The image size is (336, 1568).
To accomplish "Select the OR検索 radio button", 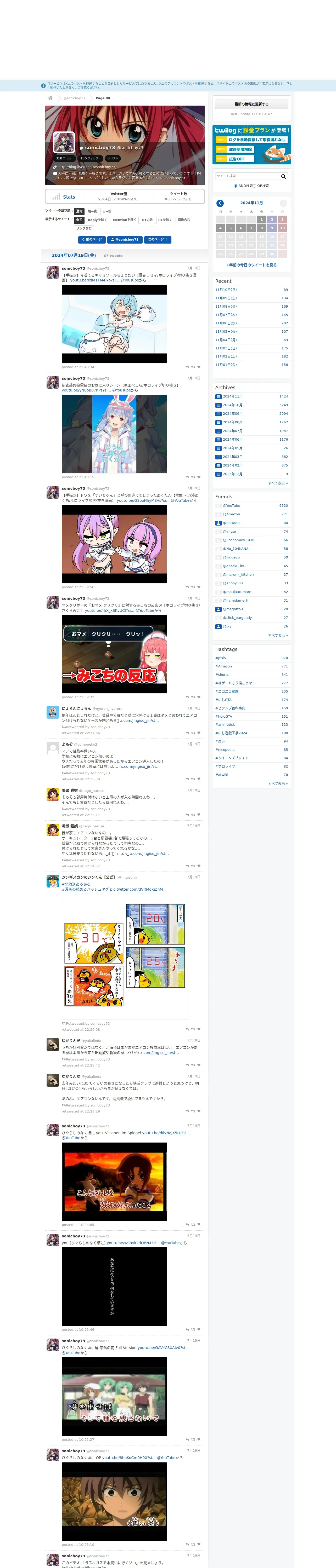I will point(254,186).
